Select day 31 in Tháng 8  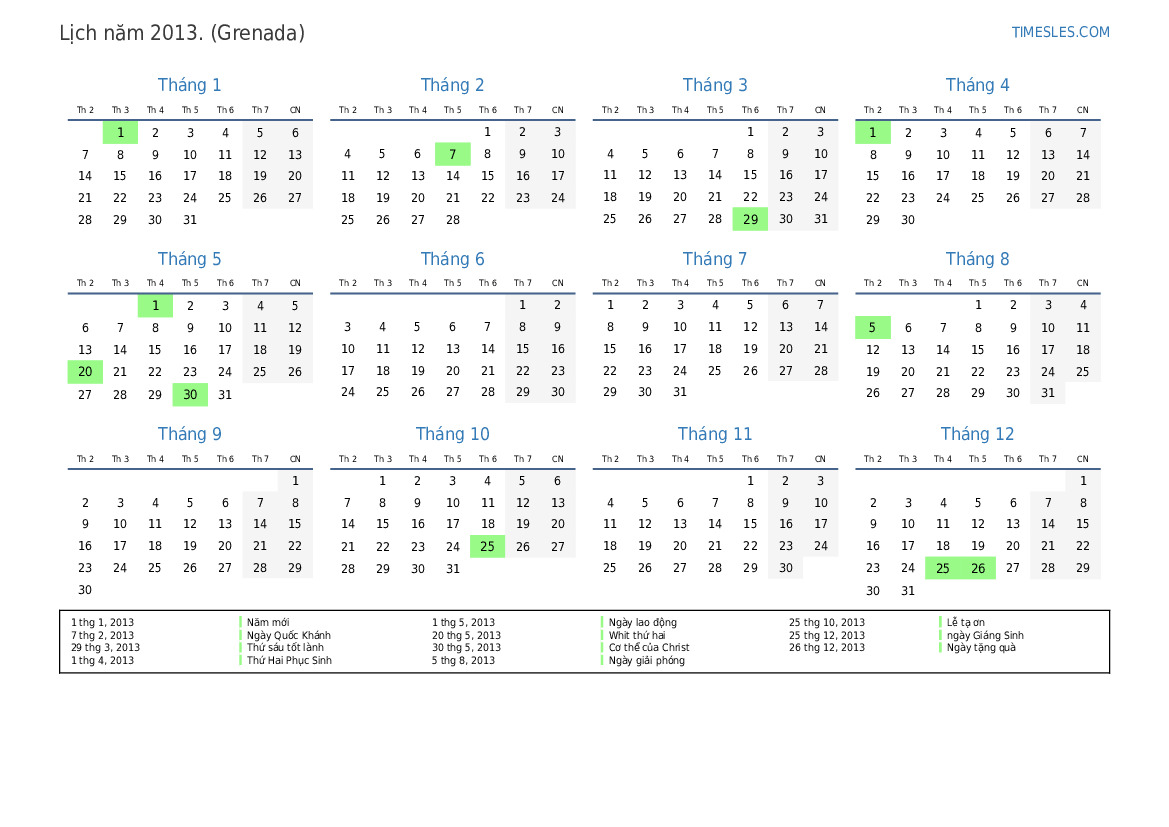pyautogui.click(x=1047, y=393)
